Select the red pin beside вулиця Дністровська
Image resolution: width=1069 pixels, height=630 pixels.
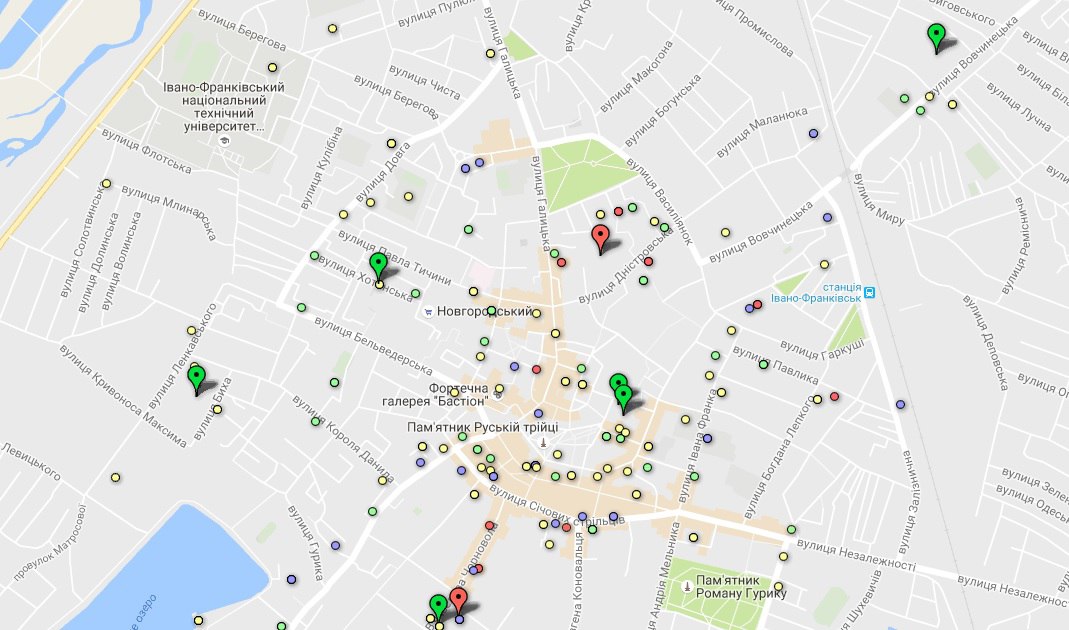pos(600,239)
